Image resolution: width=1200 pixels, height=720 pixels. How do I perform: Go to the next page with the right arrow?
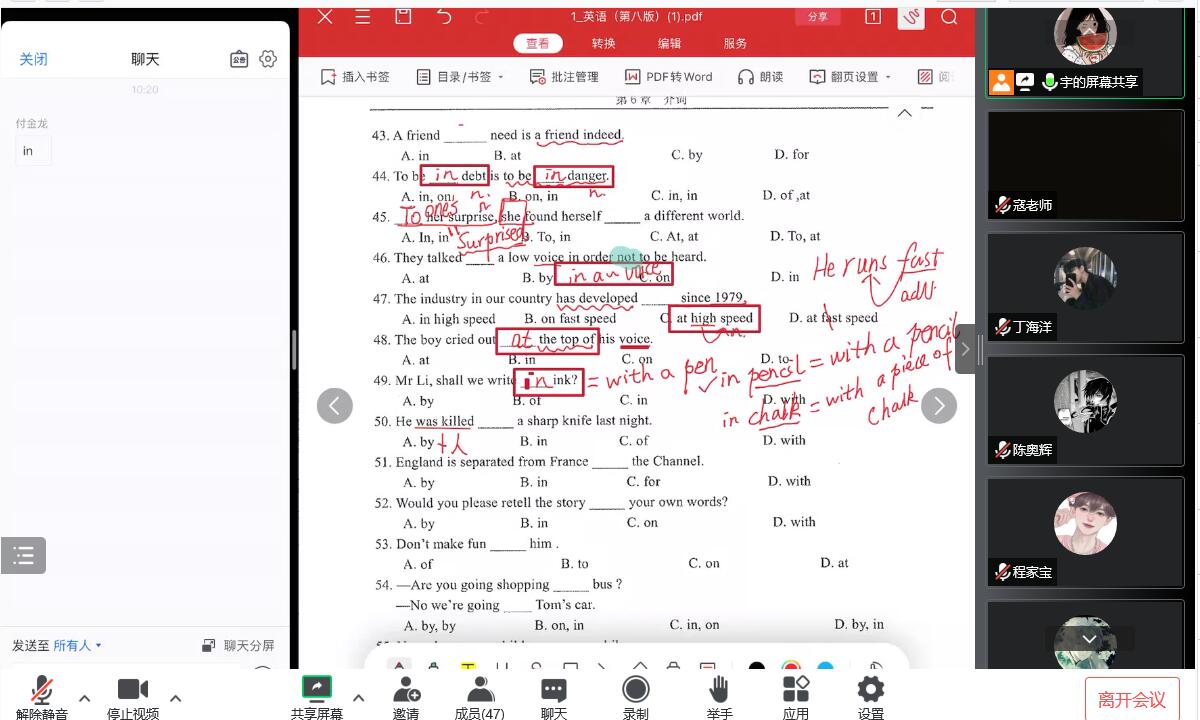click(938, 406)
